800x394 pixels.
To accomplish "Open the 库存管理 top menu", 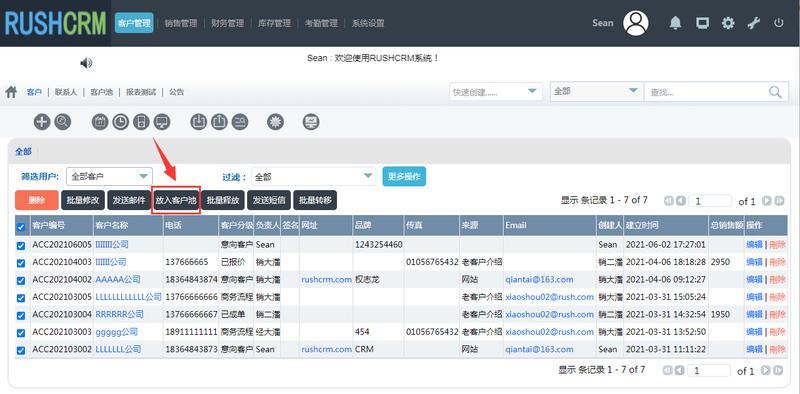I will tap(274, 23).
